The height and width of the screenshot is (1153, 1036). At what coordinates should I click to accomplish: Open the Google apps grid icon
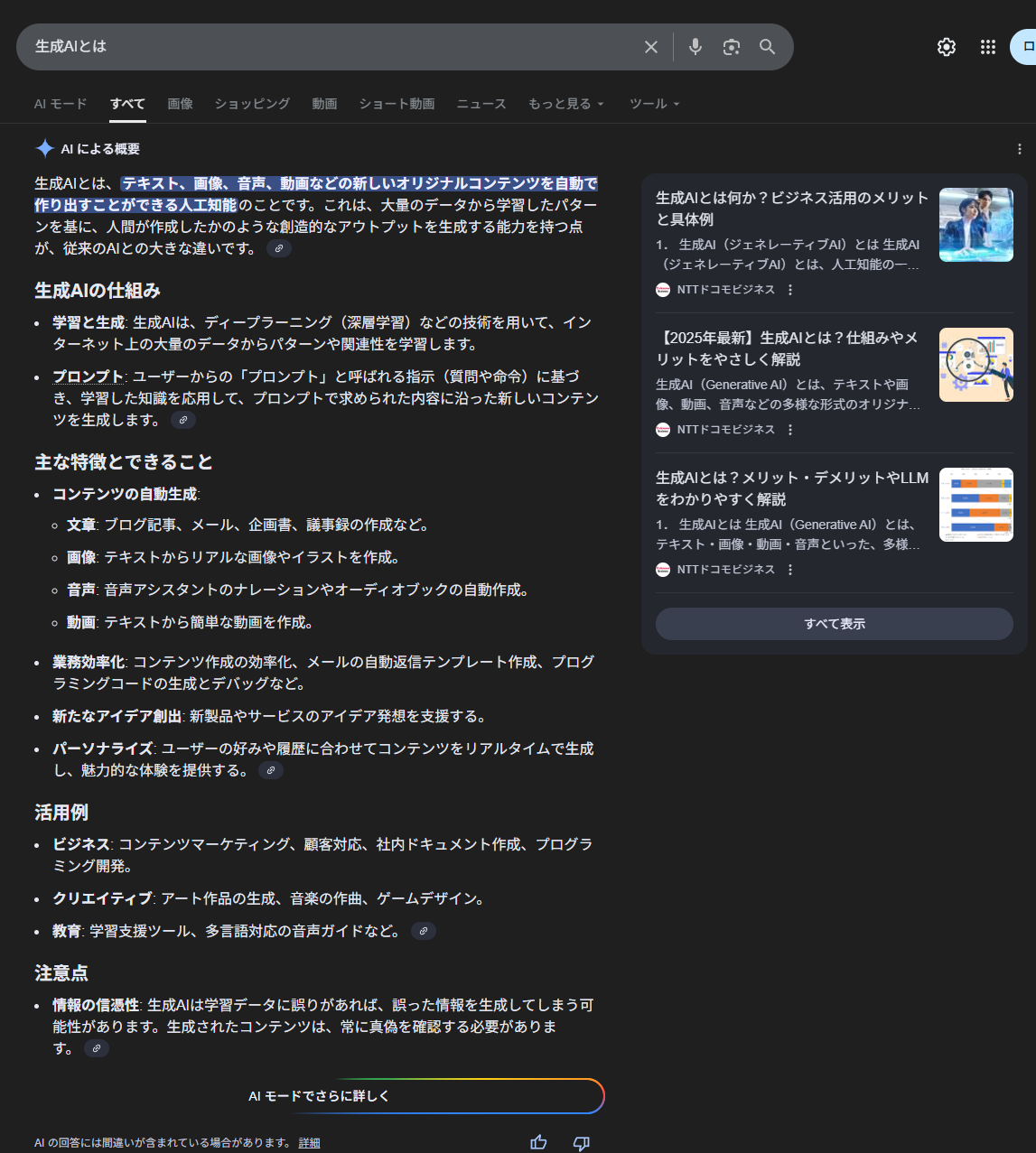tap(987, 47)
